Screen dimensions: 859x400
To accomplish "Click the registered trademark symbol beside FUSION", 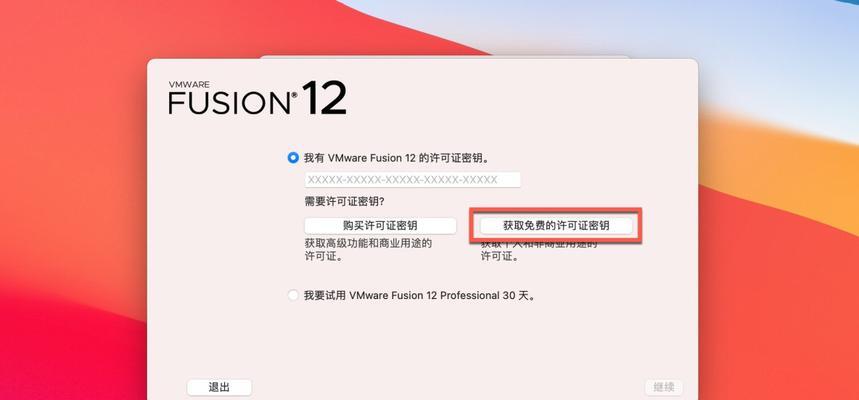I will [294, 95].
